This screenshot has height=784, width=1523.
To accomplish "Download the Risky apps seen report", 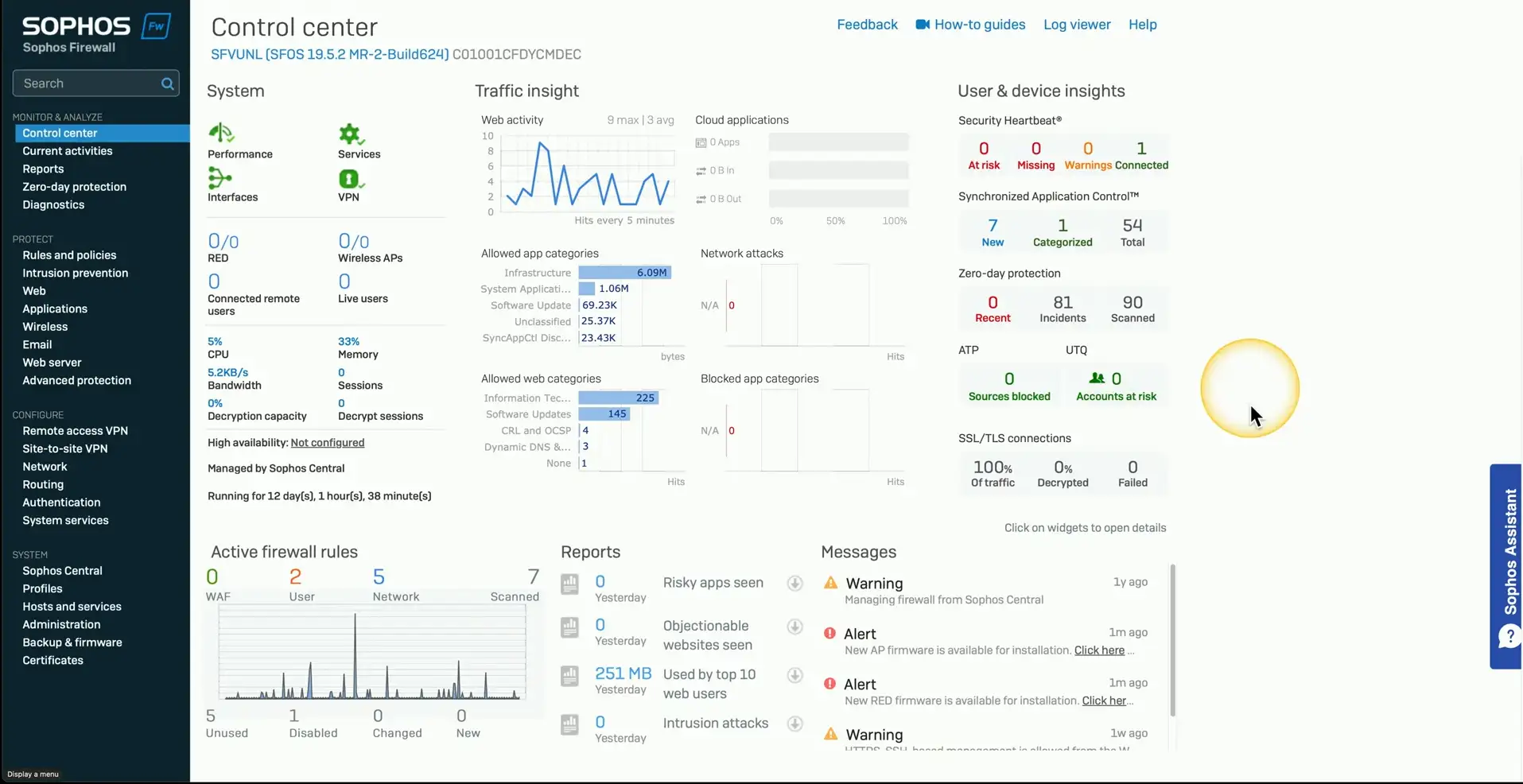I will point(795,583).
